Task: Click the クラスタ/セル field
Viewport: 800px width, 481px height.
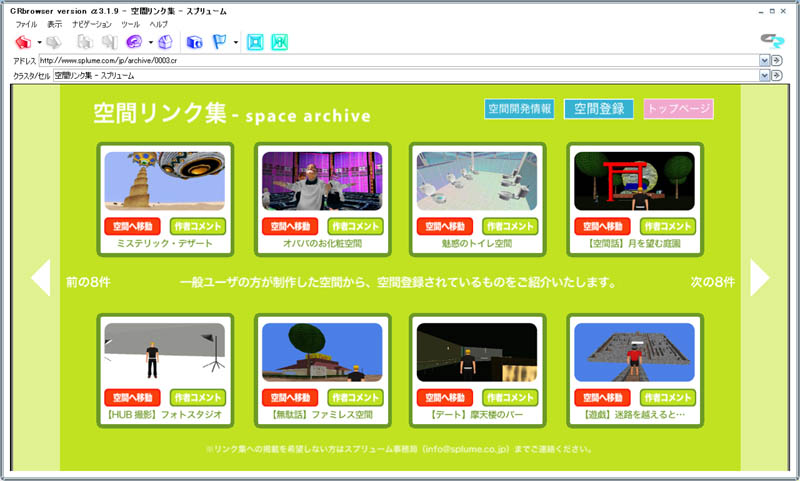Action: coord(406,75)
